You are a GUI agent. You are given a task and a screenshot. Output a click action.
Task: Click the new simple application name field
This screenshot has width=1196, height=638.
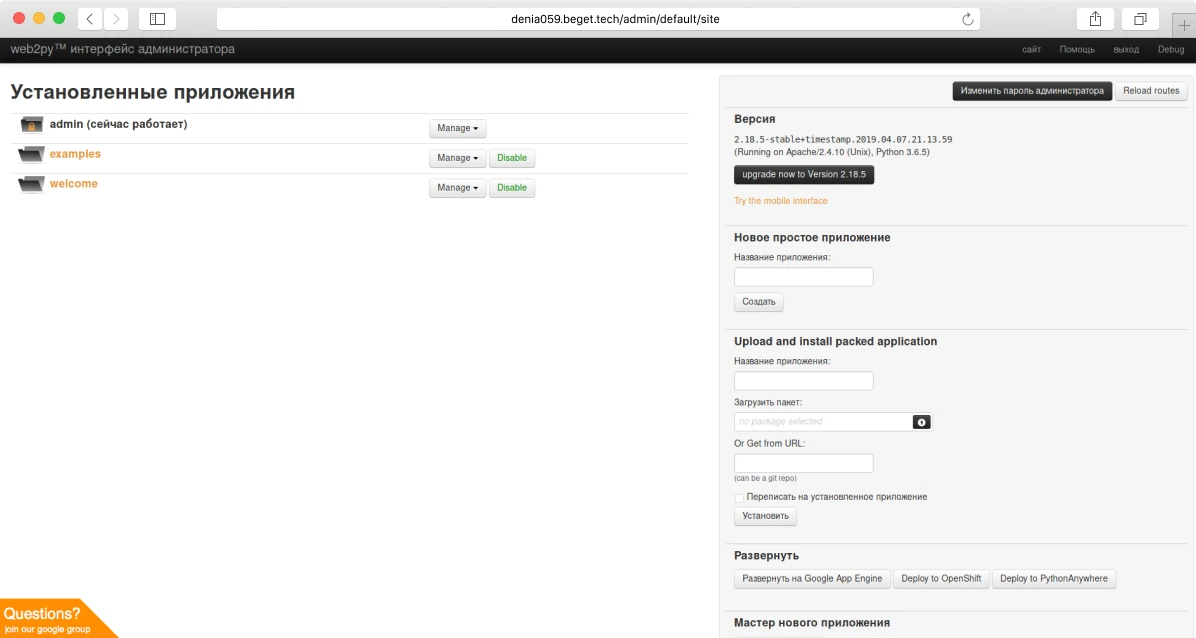click(x=803, y=277)
